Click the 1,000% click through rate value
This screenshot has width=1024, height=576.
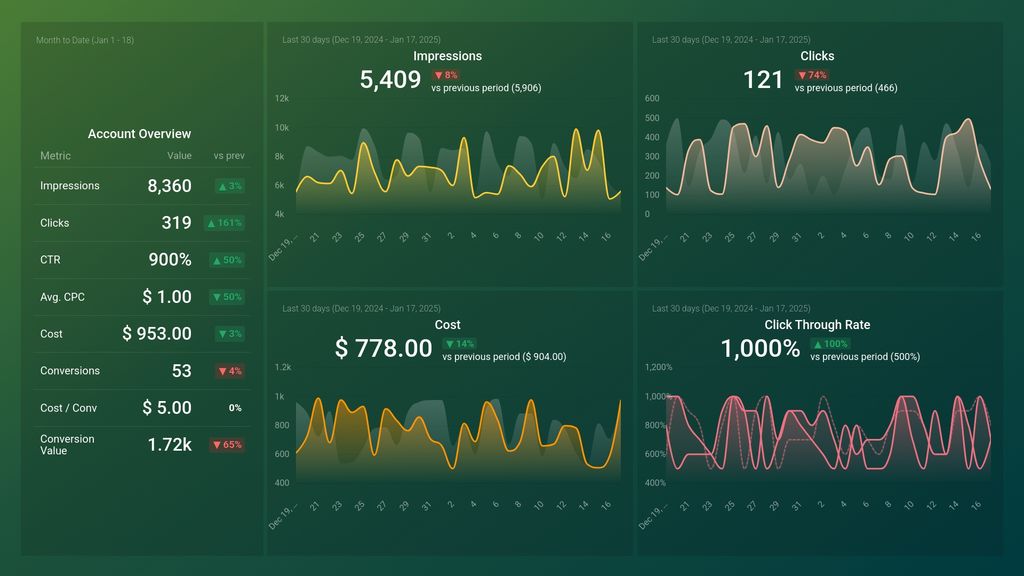760,348
